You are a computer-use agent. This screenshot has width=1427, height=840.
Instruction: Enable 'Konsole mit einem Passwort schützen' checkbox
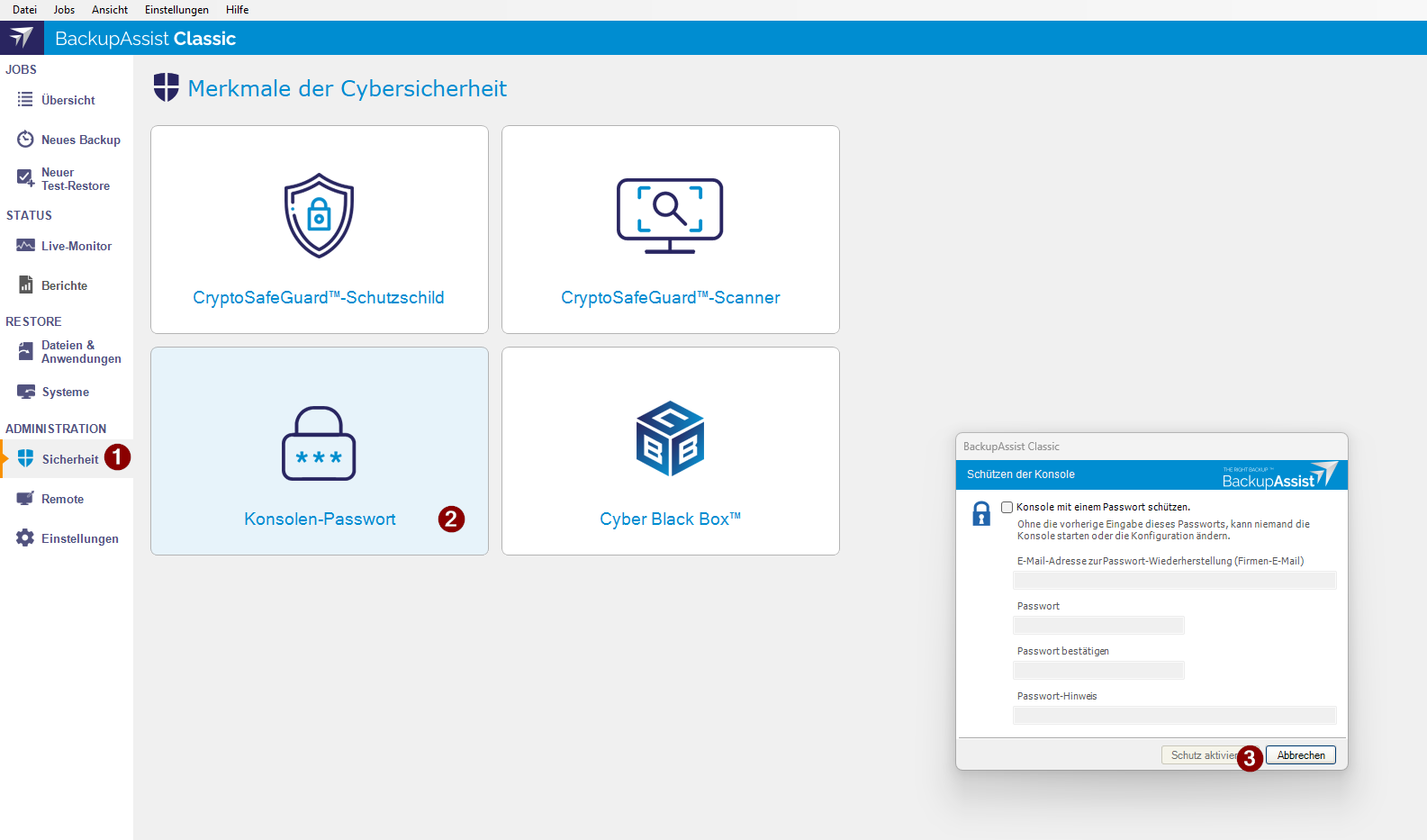coord(1007,508)
